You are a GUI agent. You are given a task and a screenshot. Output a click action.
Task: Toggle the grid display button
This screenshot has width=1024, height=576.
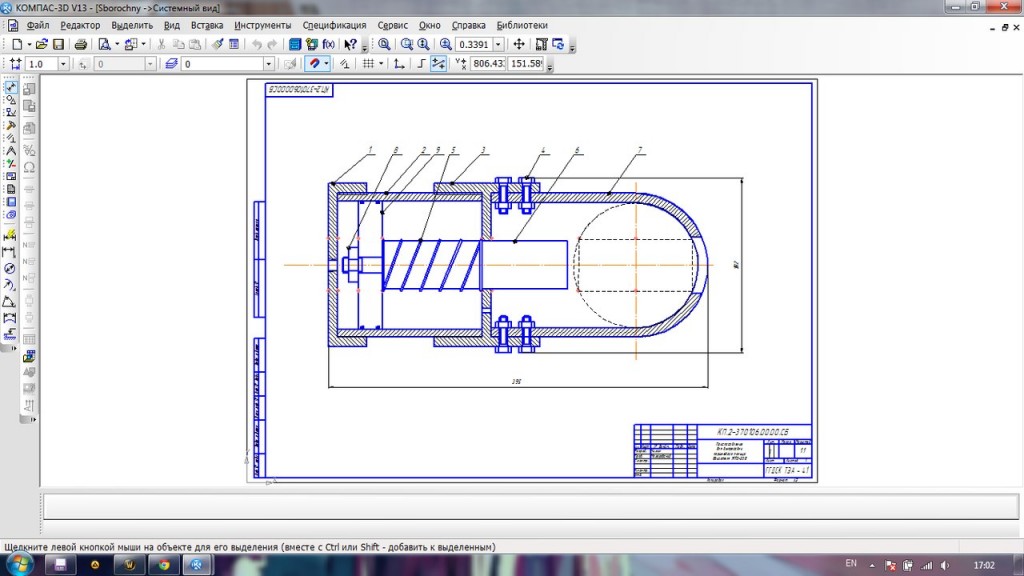368,64
